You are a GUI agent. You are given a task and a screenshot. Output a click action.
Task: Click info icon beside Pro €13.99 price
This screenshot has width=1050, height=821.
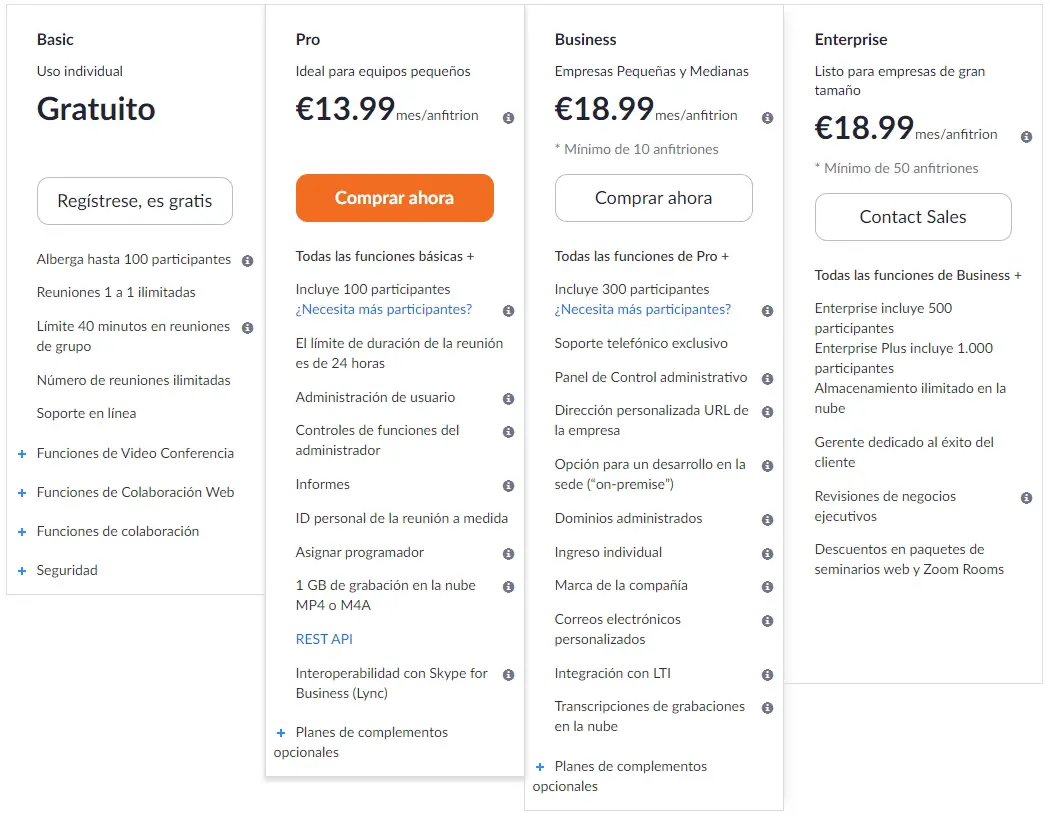click(508, 118)
